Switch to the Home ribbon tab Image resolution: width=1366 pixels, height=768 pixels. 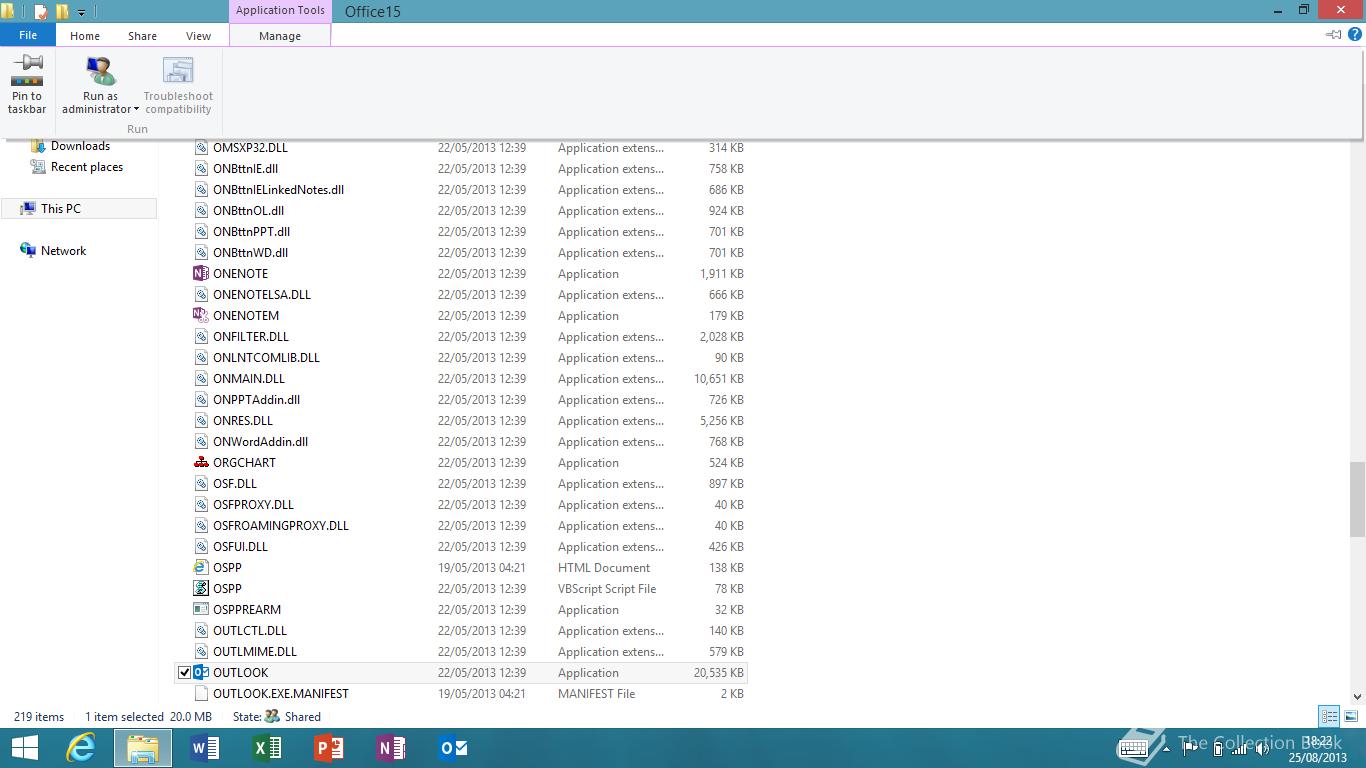pos(85,36)
